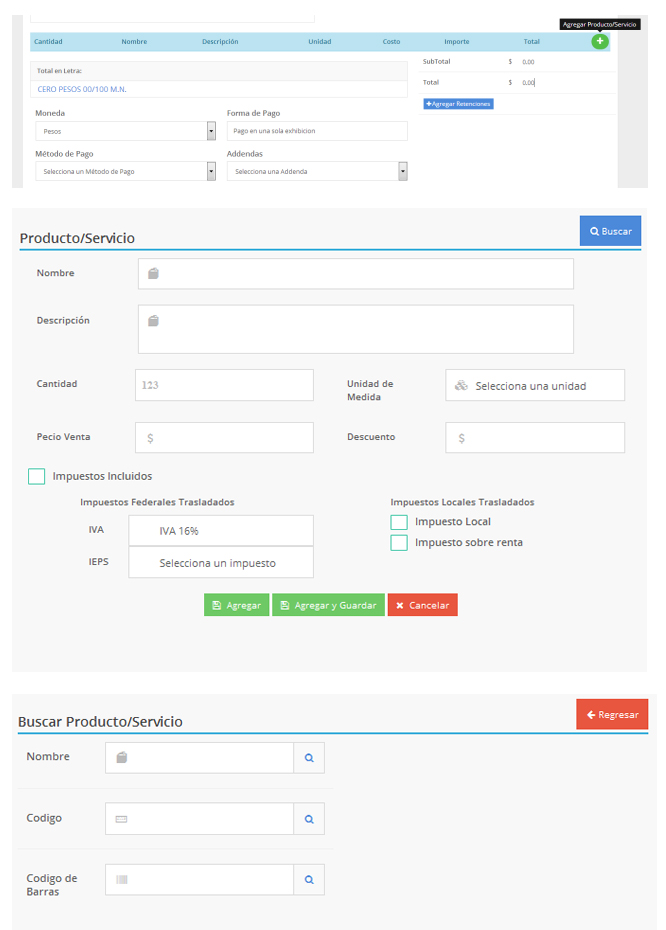Open the Método de Pago dropdown

pos(125,171)
